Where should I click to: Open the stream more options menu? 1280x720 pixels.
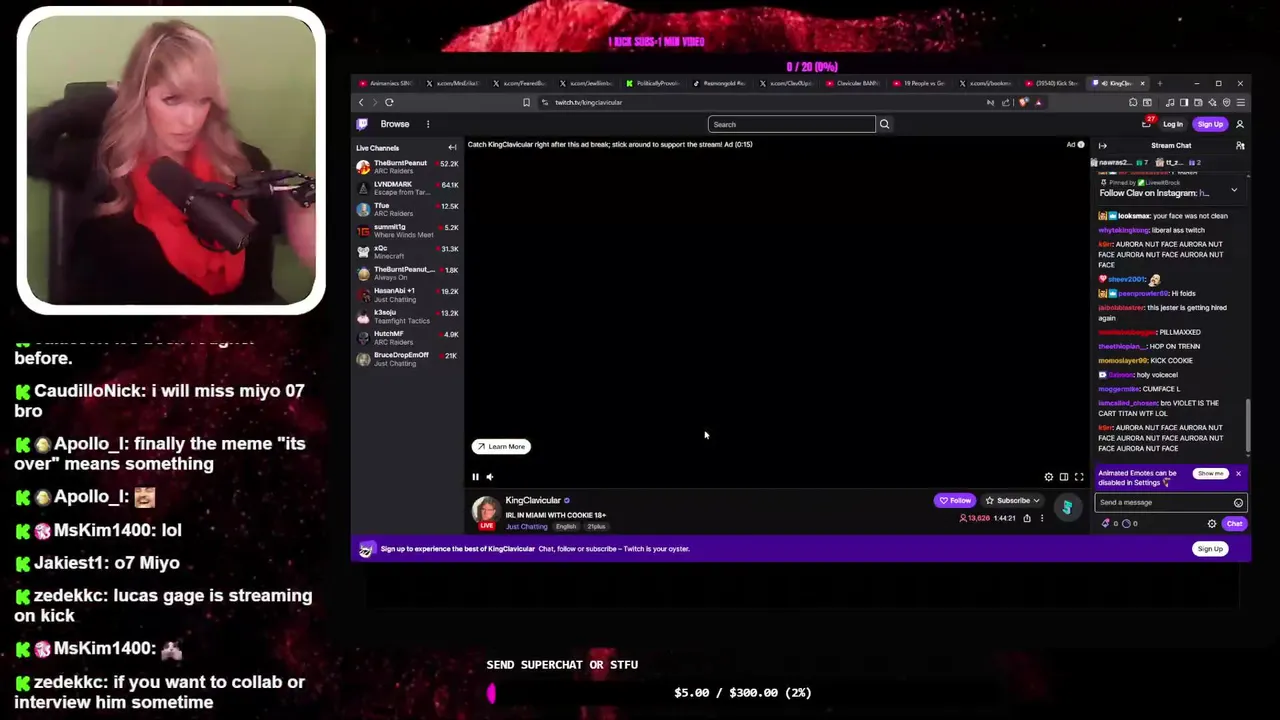coord(1041,518)
